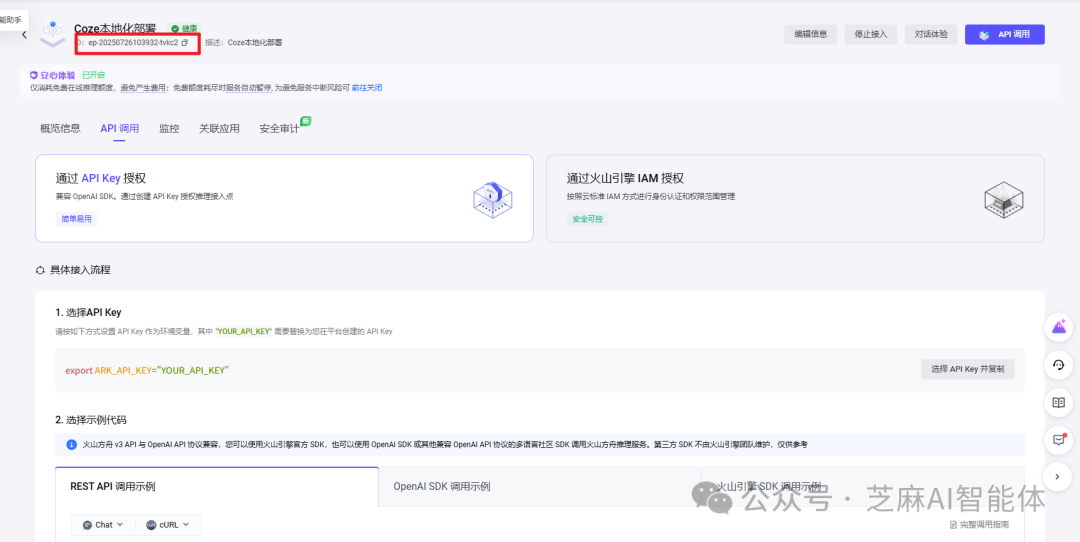Open the Chat type dropdown
The height and width of the screenshot is (542, 1080).
click(103, 525)
